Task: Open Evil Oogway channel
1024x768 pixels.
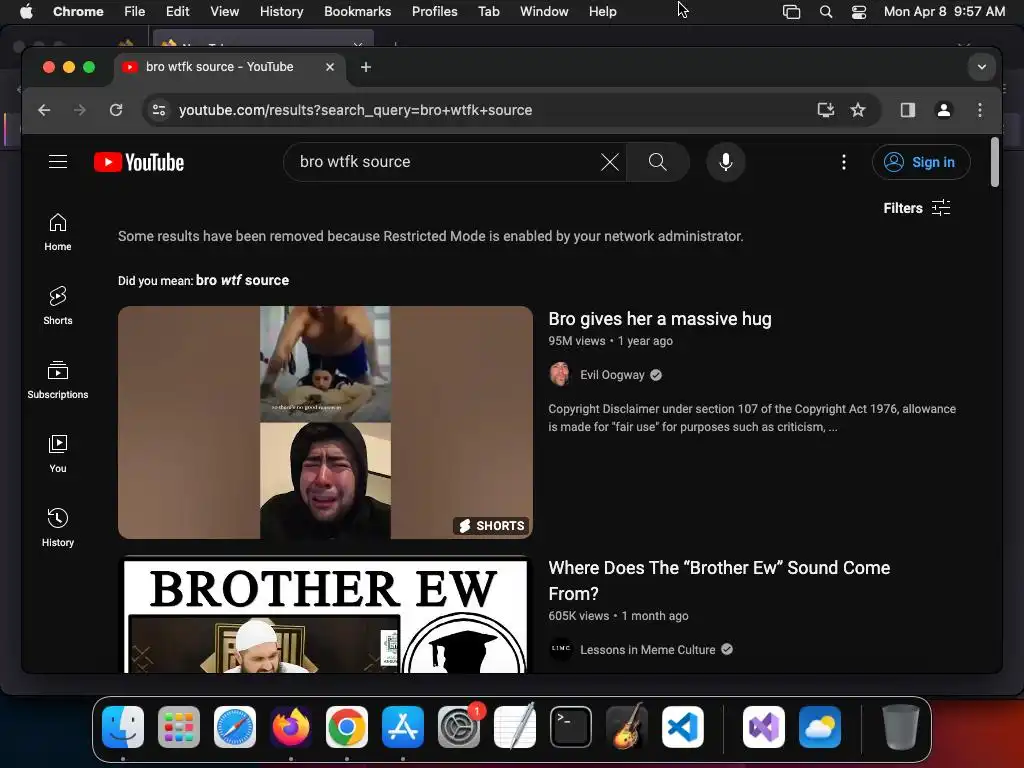Action: pyautogui.click(x=612, y=375)
